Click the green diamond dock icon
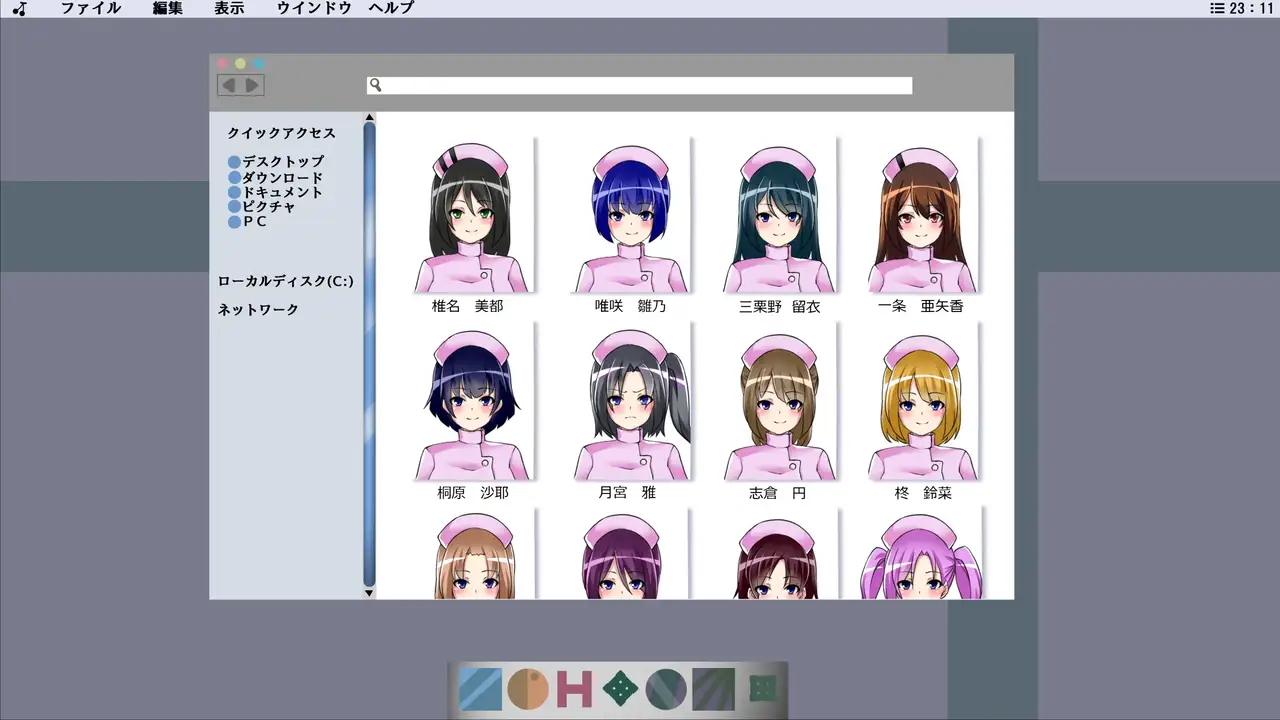Viewport: 1280px width, 720px height. pyautogui.click(x=620, y=690)
